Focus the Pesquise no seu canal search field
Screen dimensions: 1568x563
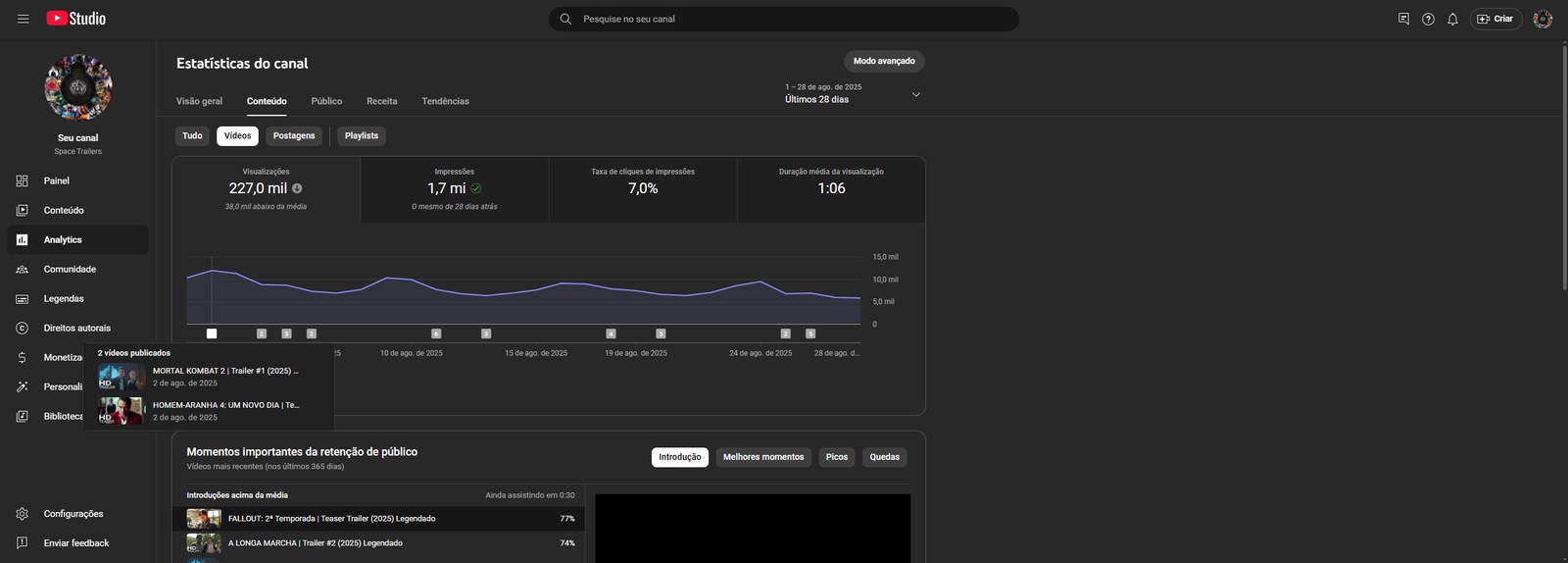784,19
